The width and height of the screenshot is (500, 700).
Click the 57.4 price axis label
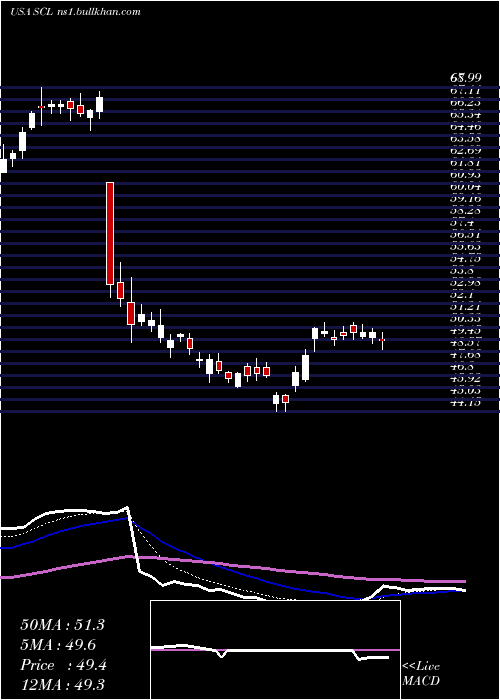(x=462, y=222)
